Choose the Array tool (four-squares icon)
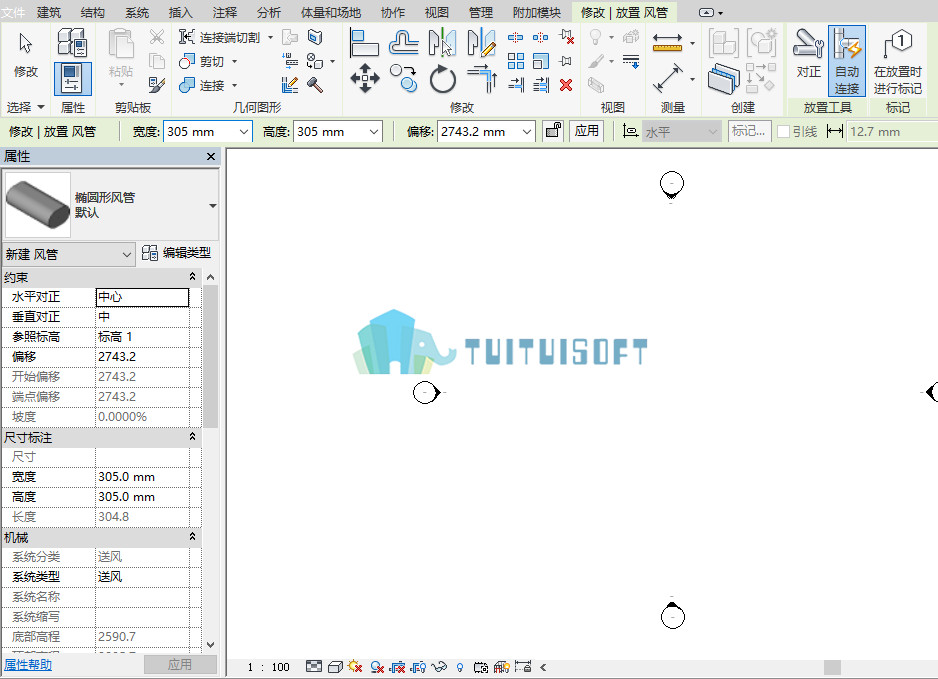 pyautogui.click(x=516, y=61)
